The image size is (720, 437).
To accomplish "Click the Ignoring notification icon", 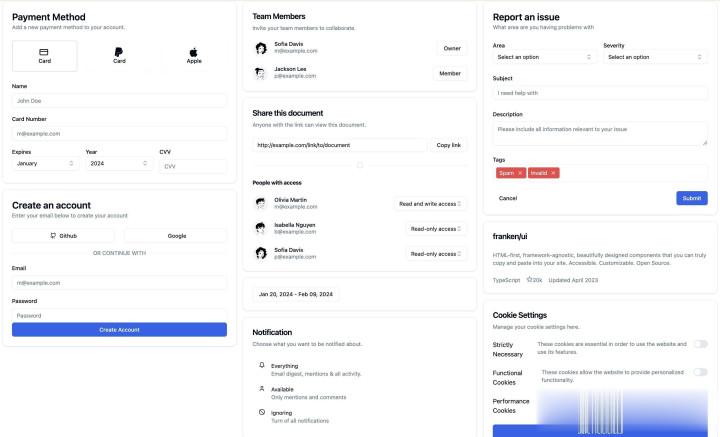I will coord(262,412).
